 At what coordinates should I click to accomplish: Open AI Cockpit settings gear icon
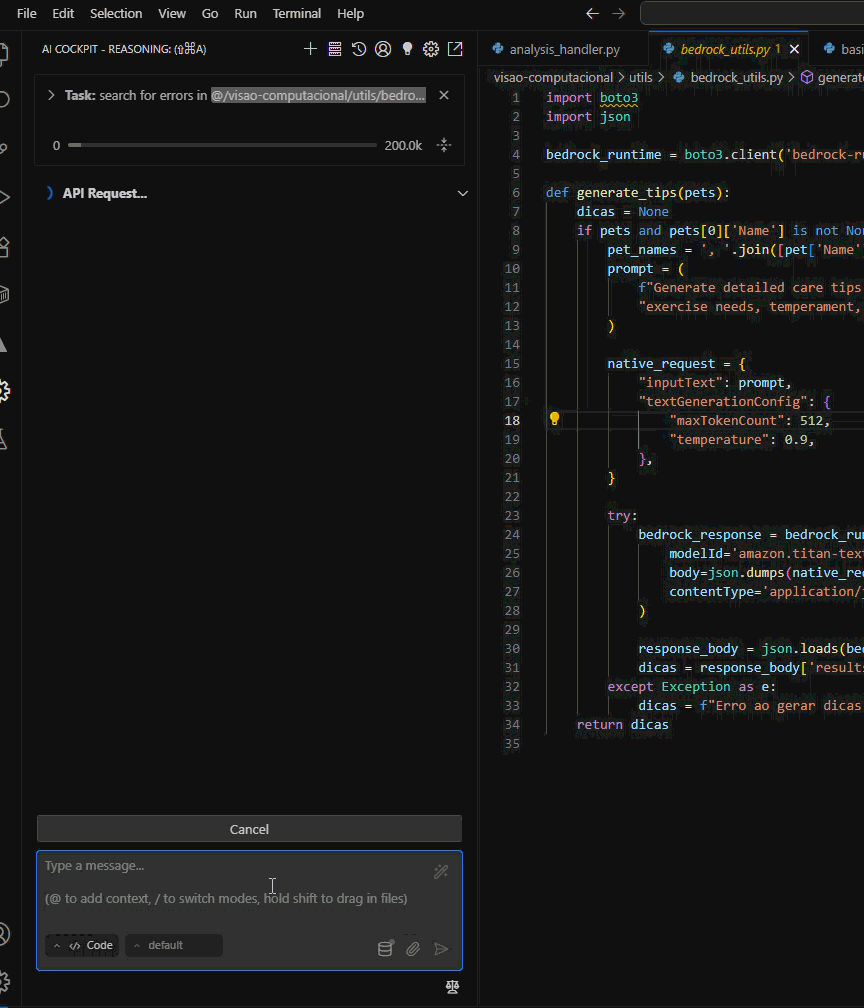tap(431, 48)
